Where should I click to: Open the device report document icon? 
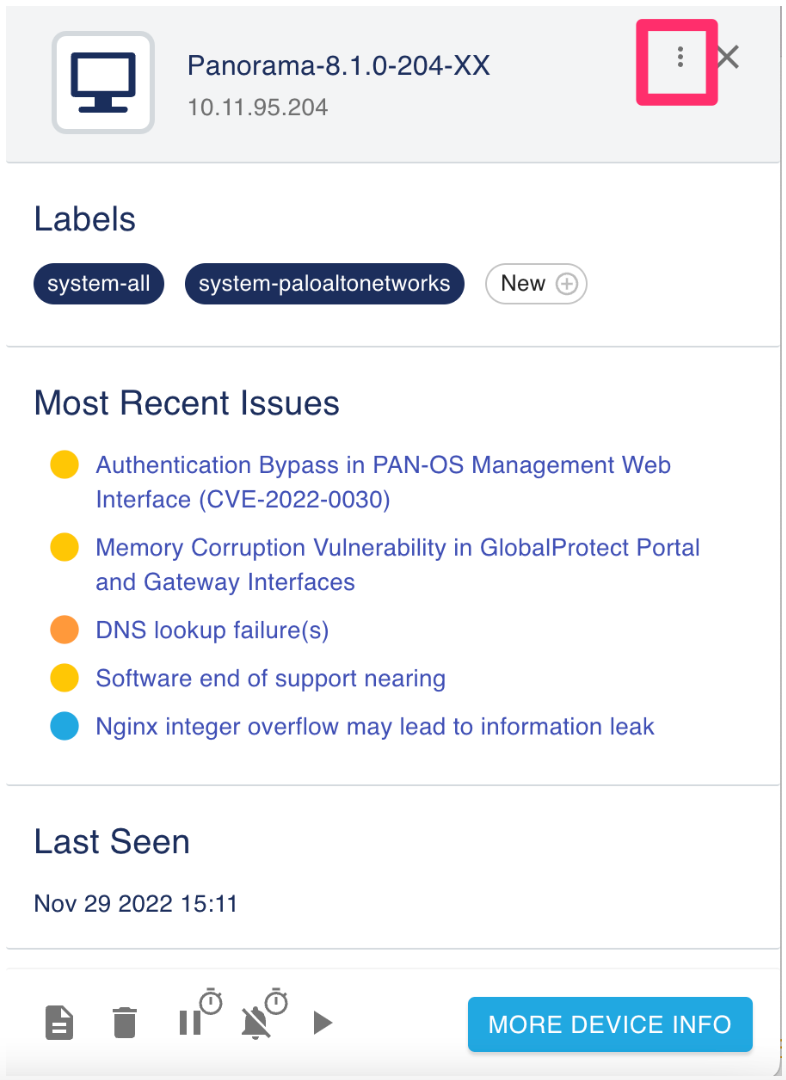coord(60,1023)
